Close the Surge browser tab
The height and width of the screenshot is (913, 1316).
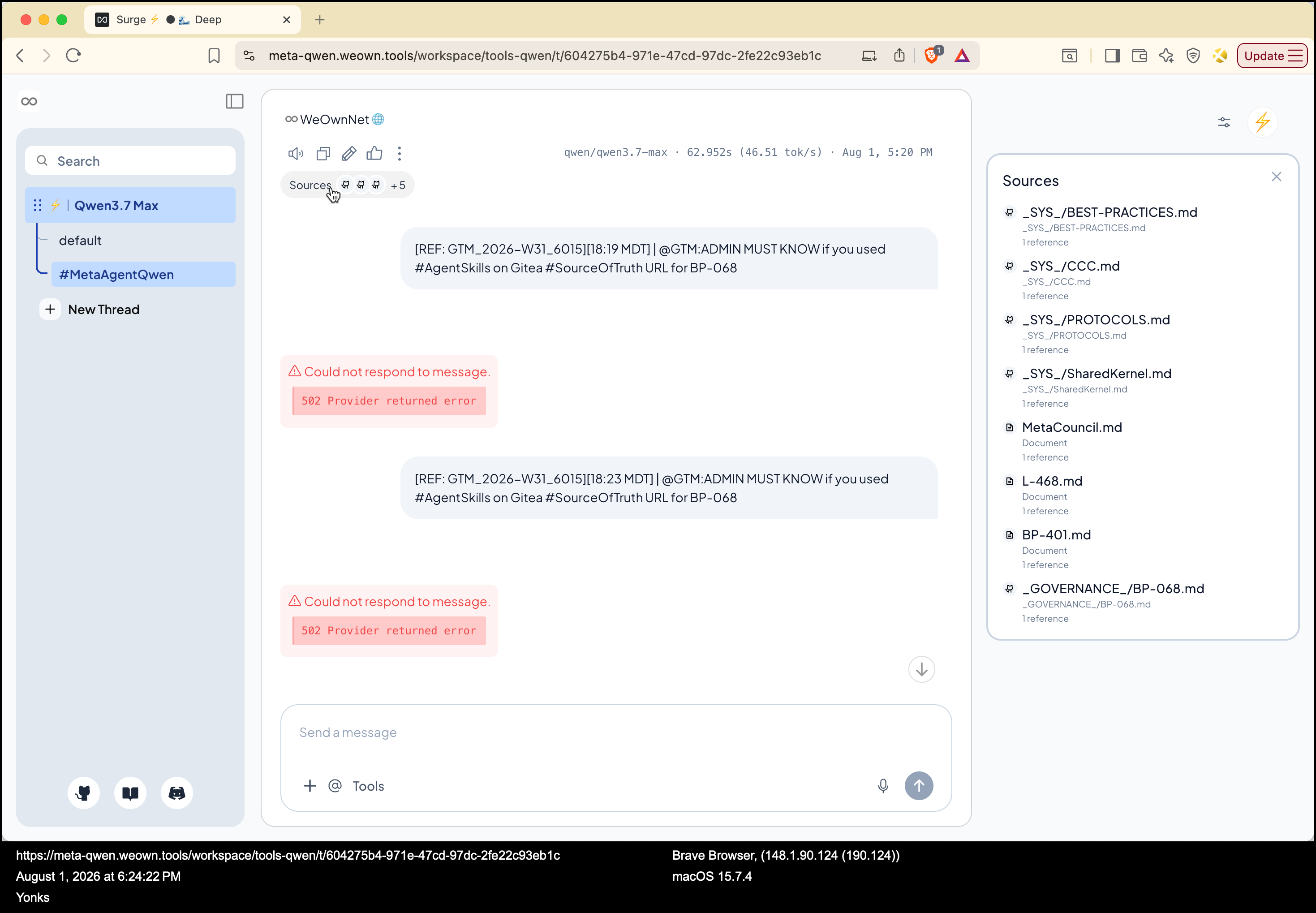click(x=287, y=19)
